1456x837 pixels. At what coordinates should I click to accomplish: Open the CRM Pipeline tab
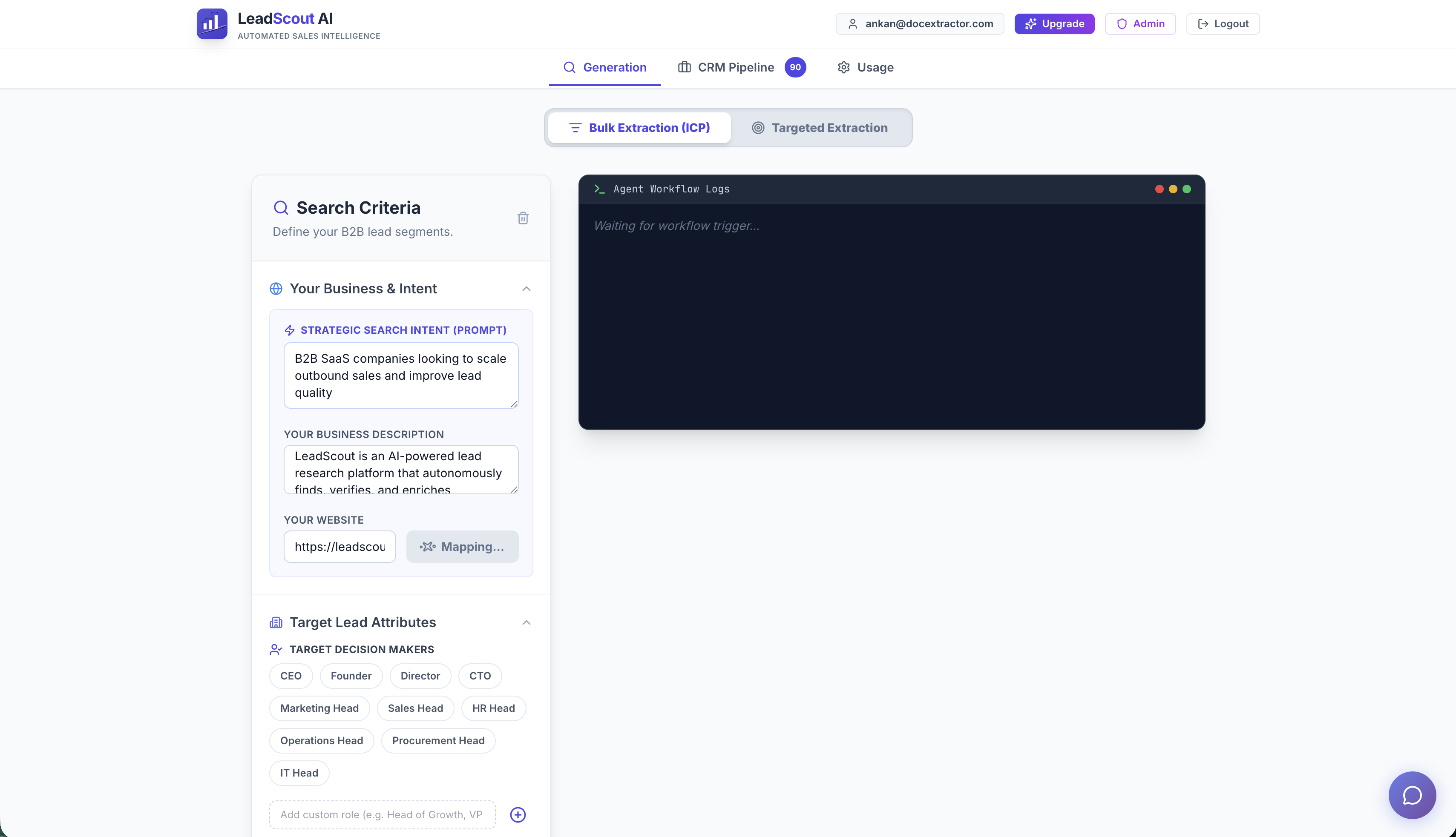(x=734, y=67)
